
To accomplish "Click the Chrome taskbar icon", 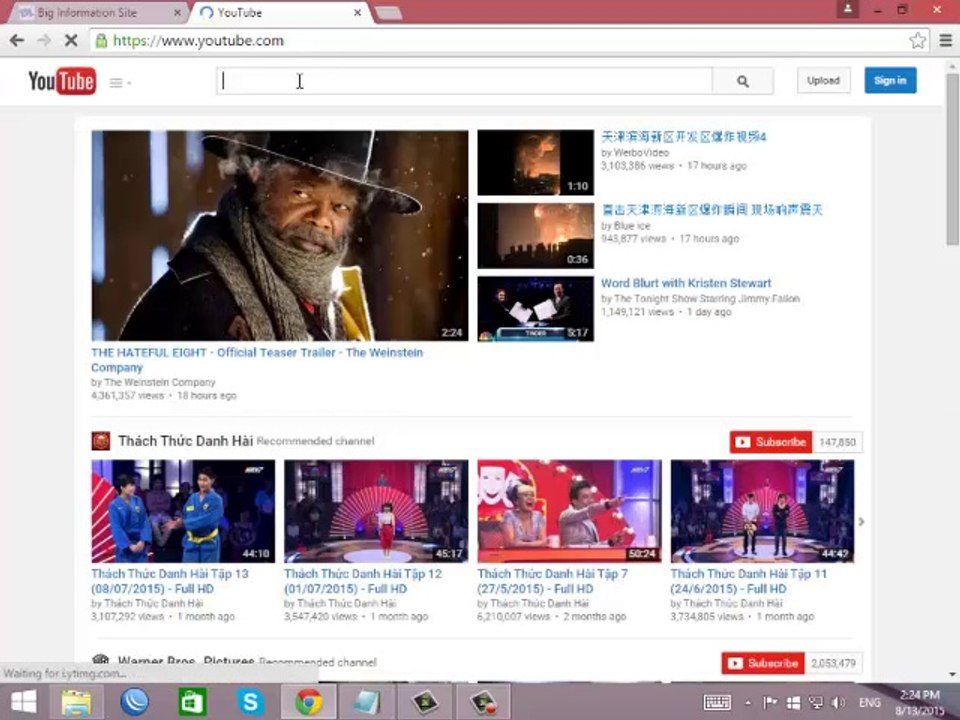I will pyautogui.click(x=309, y=702).
